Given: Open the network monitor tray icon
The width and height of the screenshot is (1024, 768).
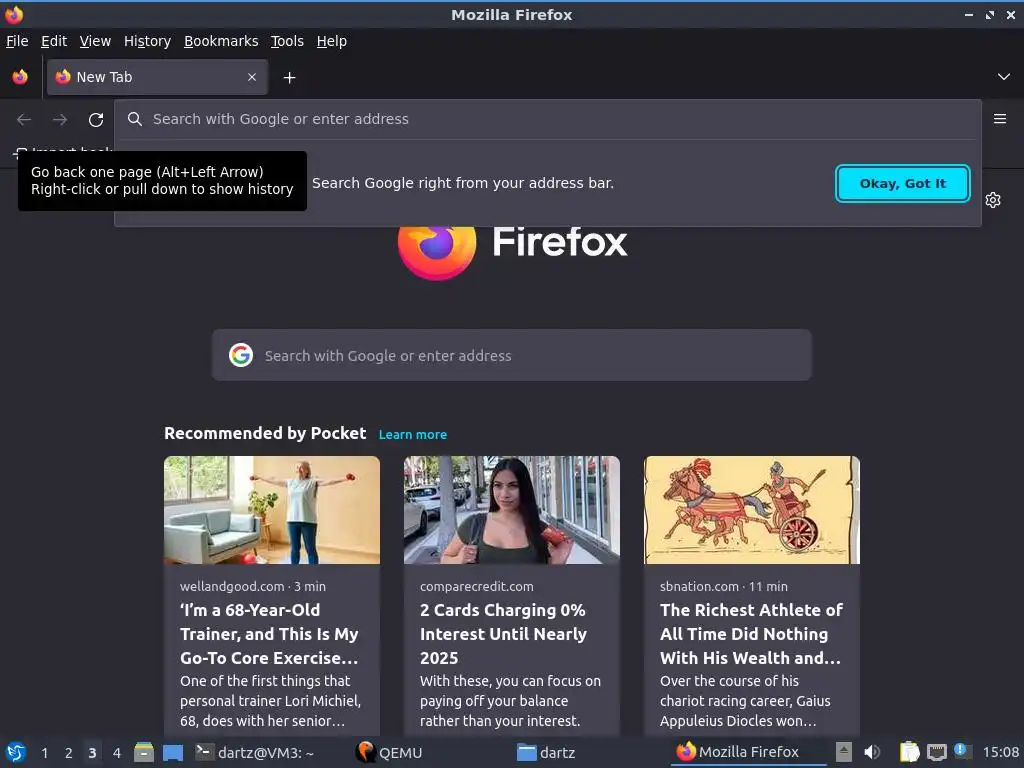Looking at the screenshot, I should point(936,752).
